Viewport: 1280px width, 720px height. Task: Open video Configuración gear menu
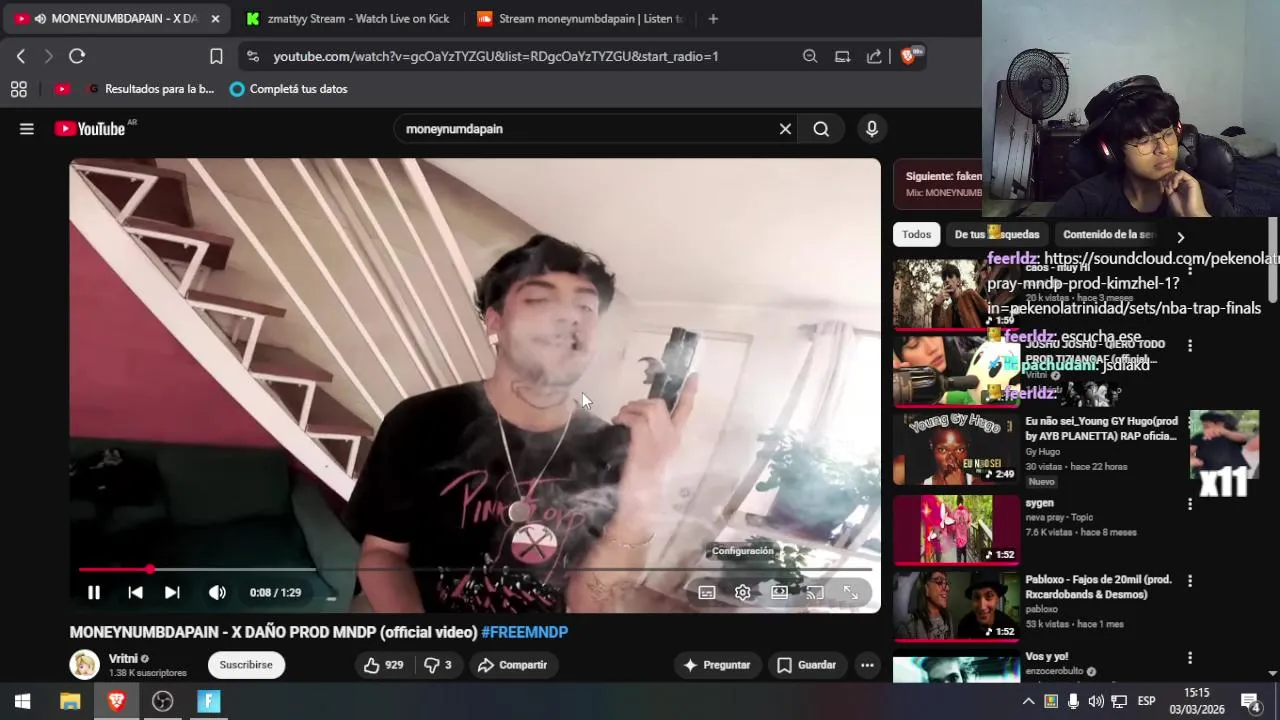(743, 593)
